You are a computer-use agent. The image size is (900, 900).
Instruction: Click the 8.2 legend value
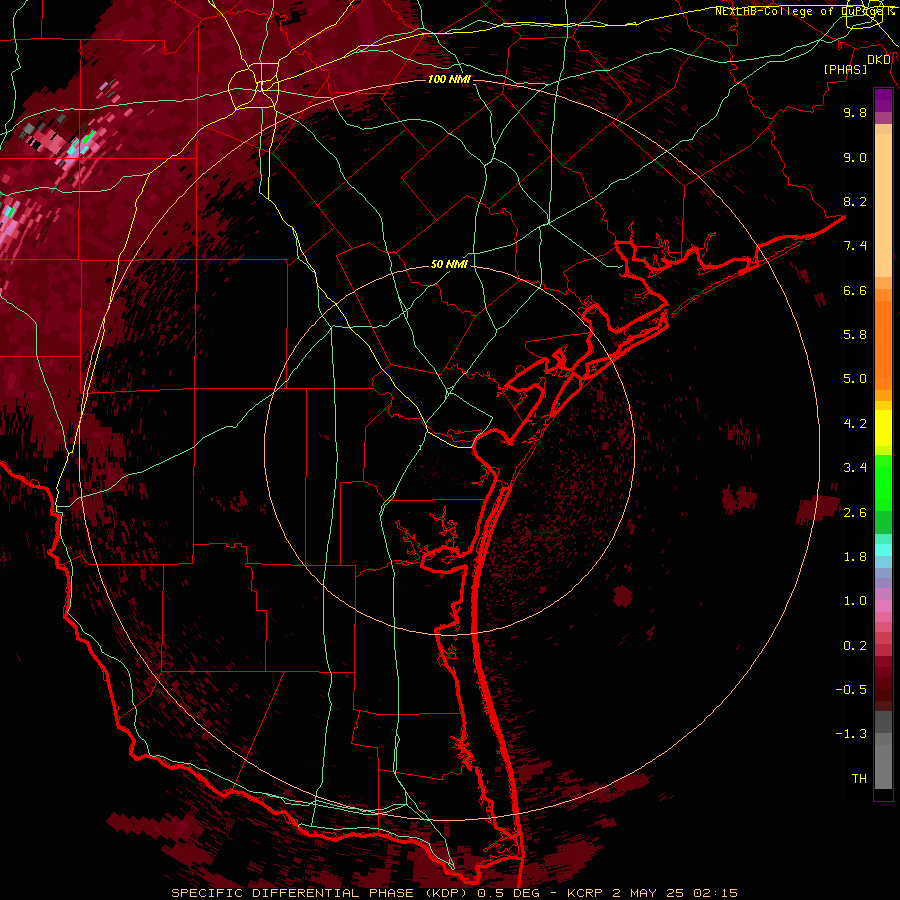tap(855, 201)
